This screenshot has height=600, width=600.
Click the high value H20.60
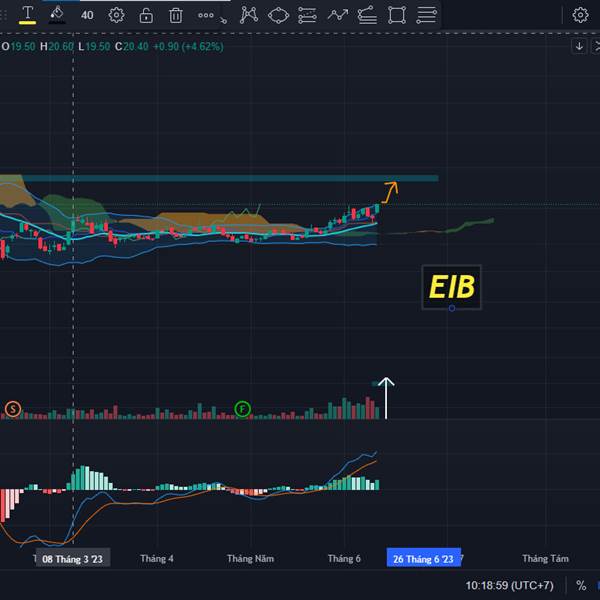point(57,47)
